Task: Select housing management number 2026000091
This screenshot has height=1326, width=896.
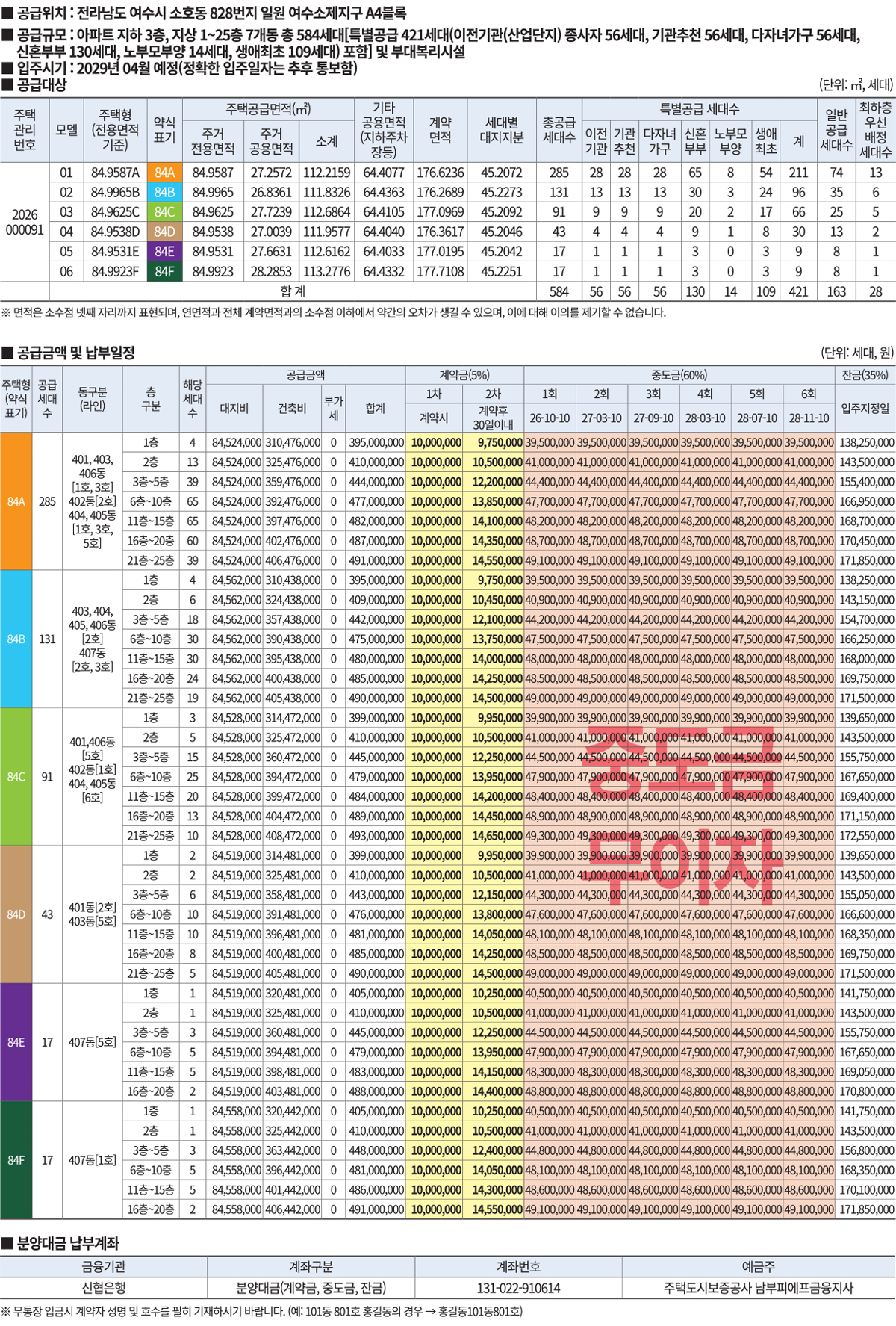Action: click(x=25, y=222)
